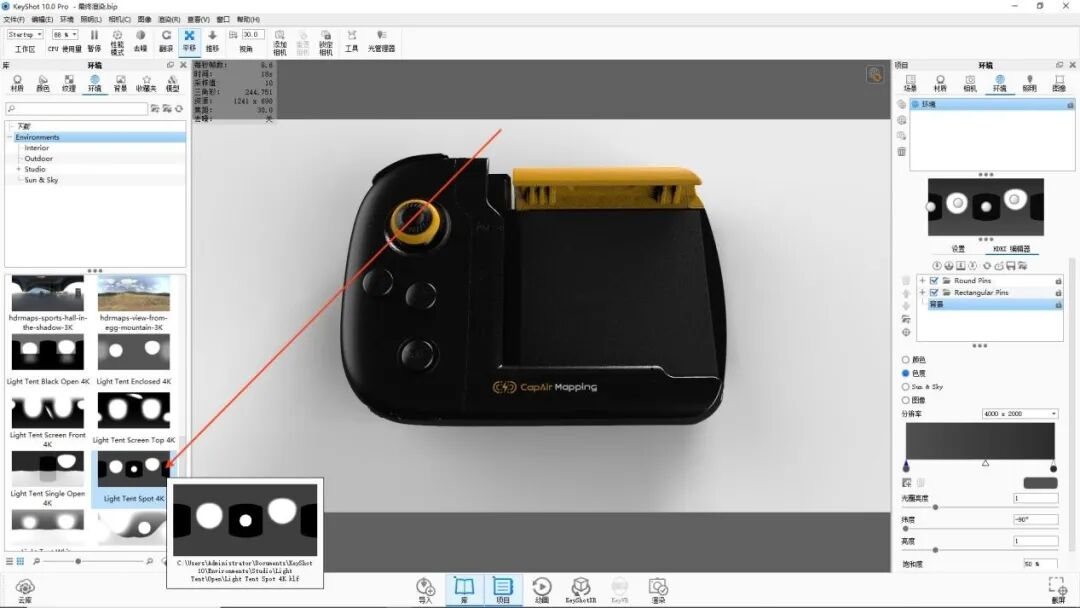The image size is (1080, 608).
Task: Switch to the HDRI 编辑器 tab
Action: [1013, 249]
